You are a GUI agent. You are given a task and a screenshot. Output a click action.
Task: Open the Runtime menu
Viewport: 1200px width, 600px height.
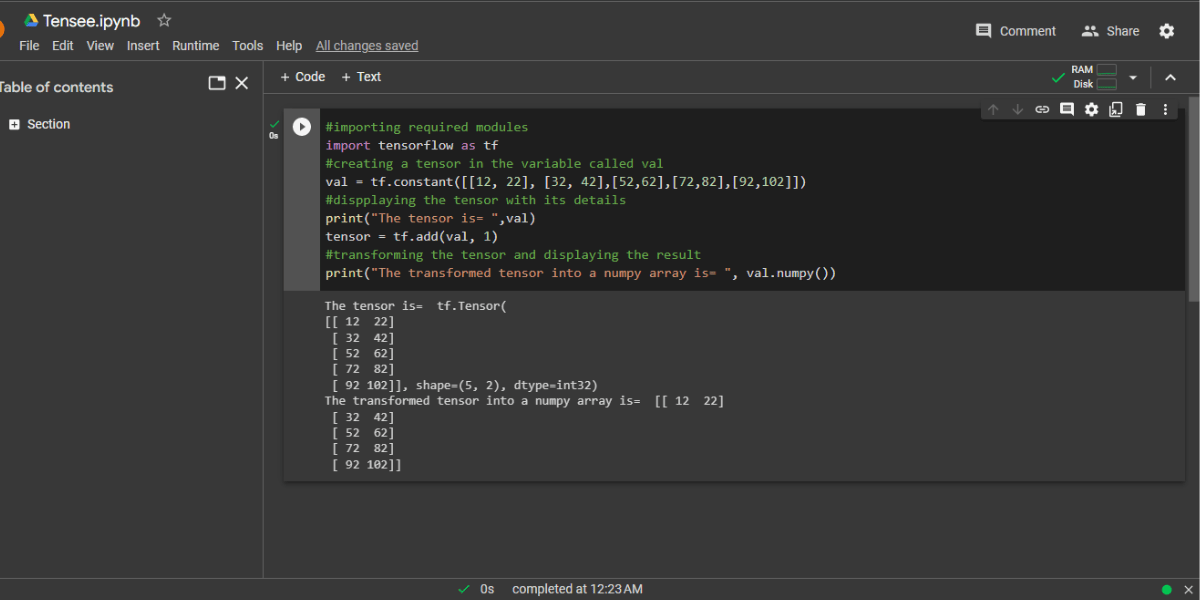(x=195, y=45)
